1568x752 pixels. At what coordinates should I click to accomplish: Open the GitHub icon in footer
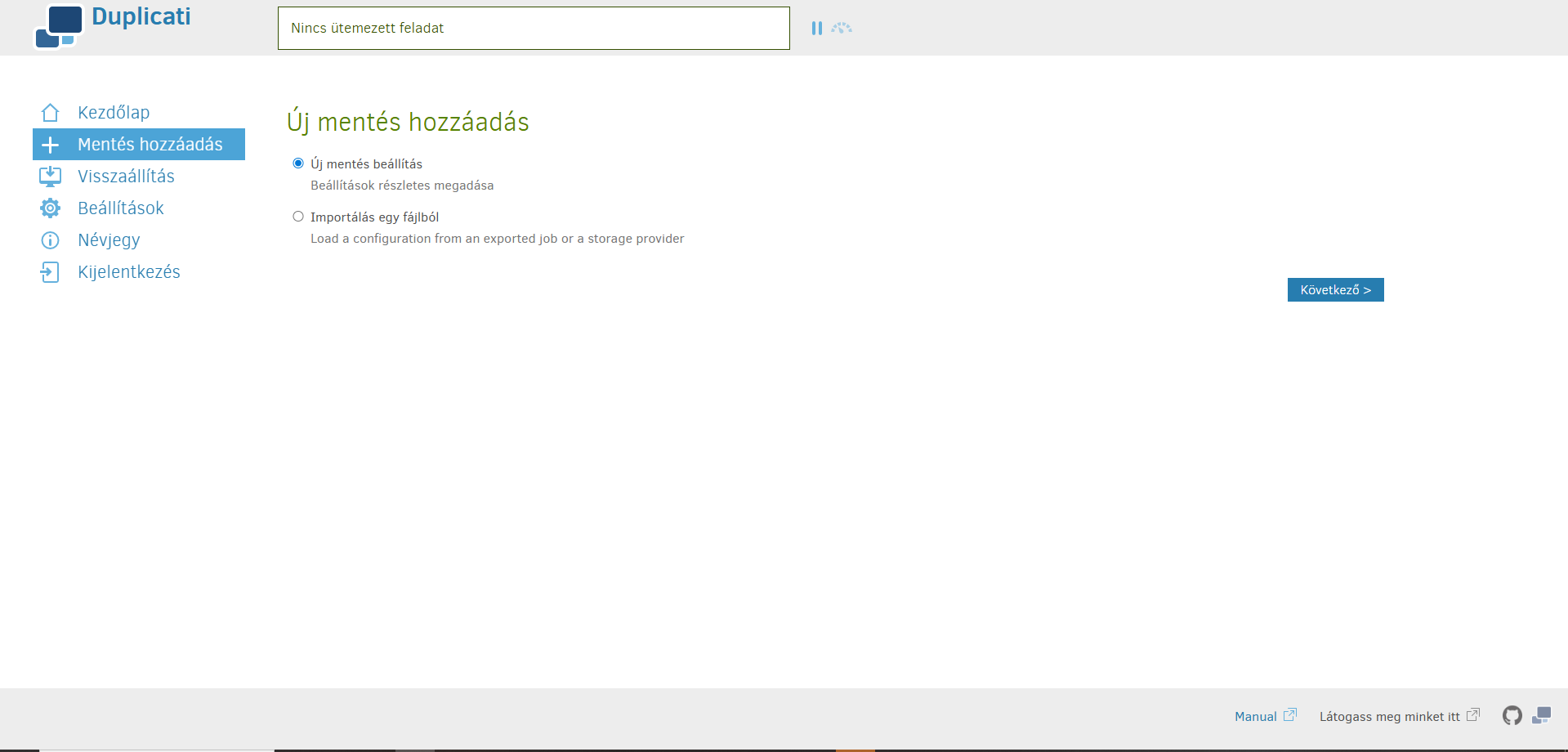[1512, 716]
